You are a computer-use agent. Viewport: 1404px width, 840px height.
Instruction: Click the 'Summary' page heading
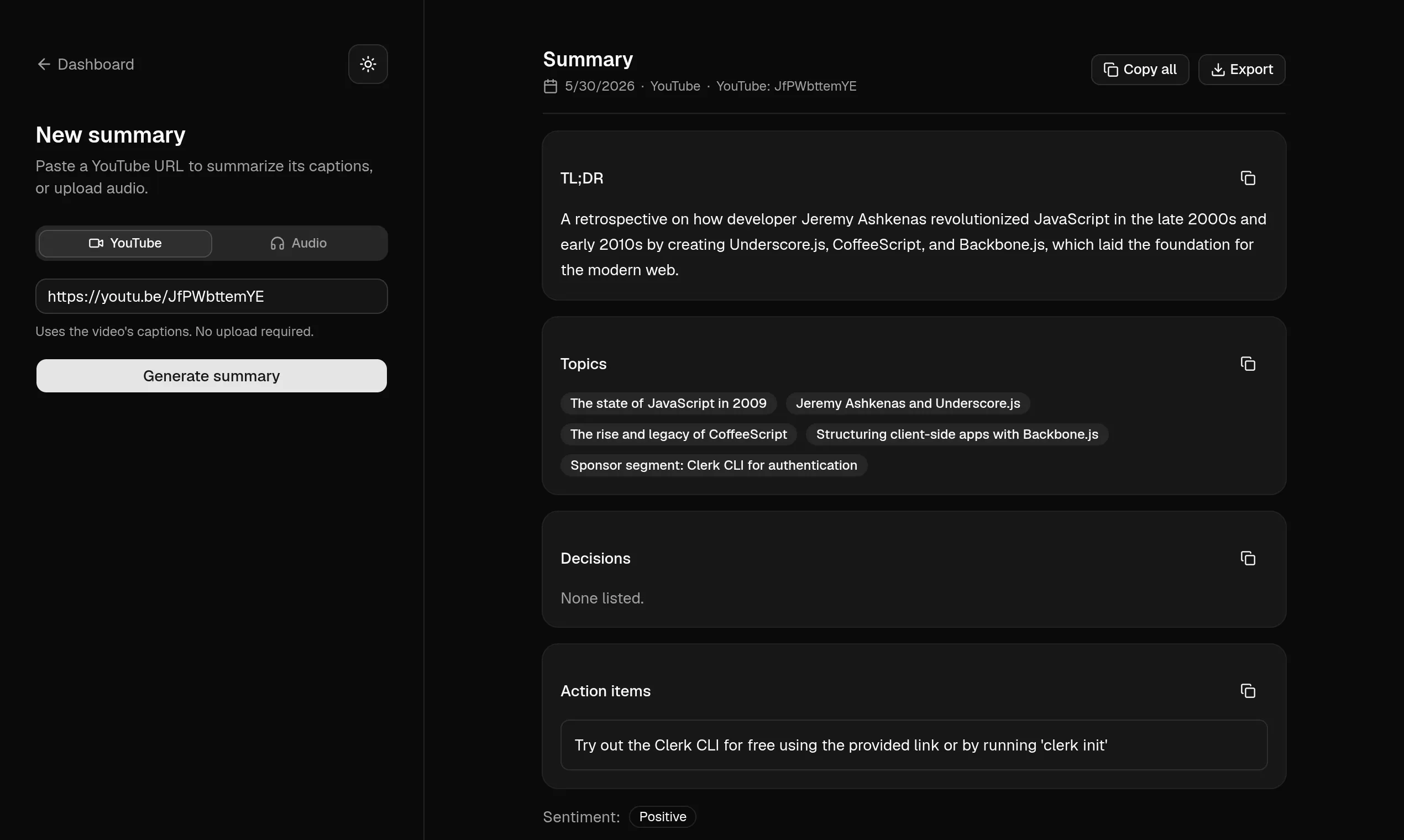(588, 60)
